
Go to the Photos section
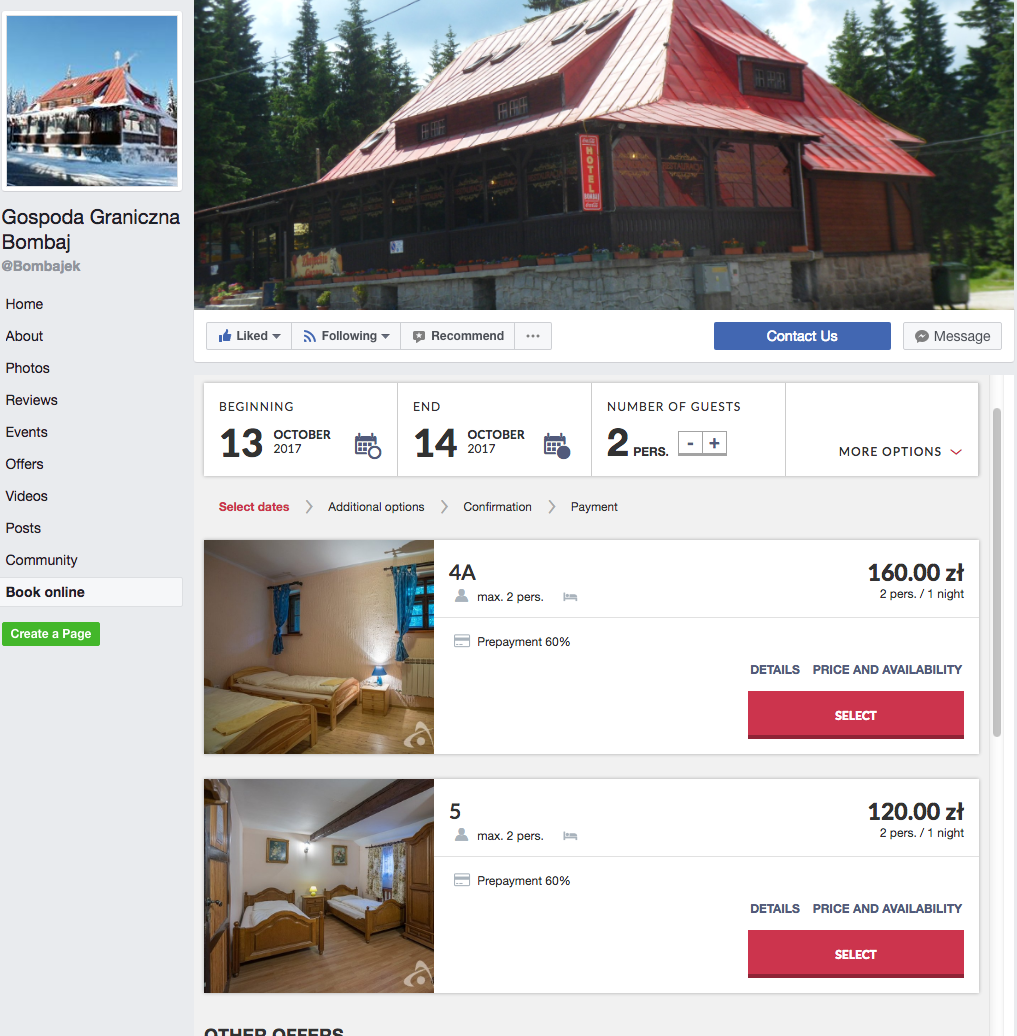click(27, 368)
